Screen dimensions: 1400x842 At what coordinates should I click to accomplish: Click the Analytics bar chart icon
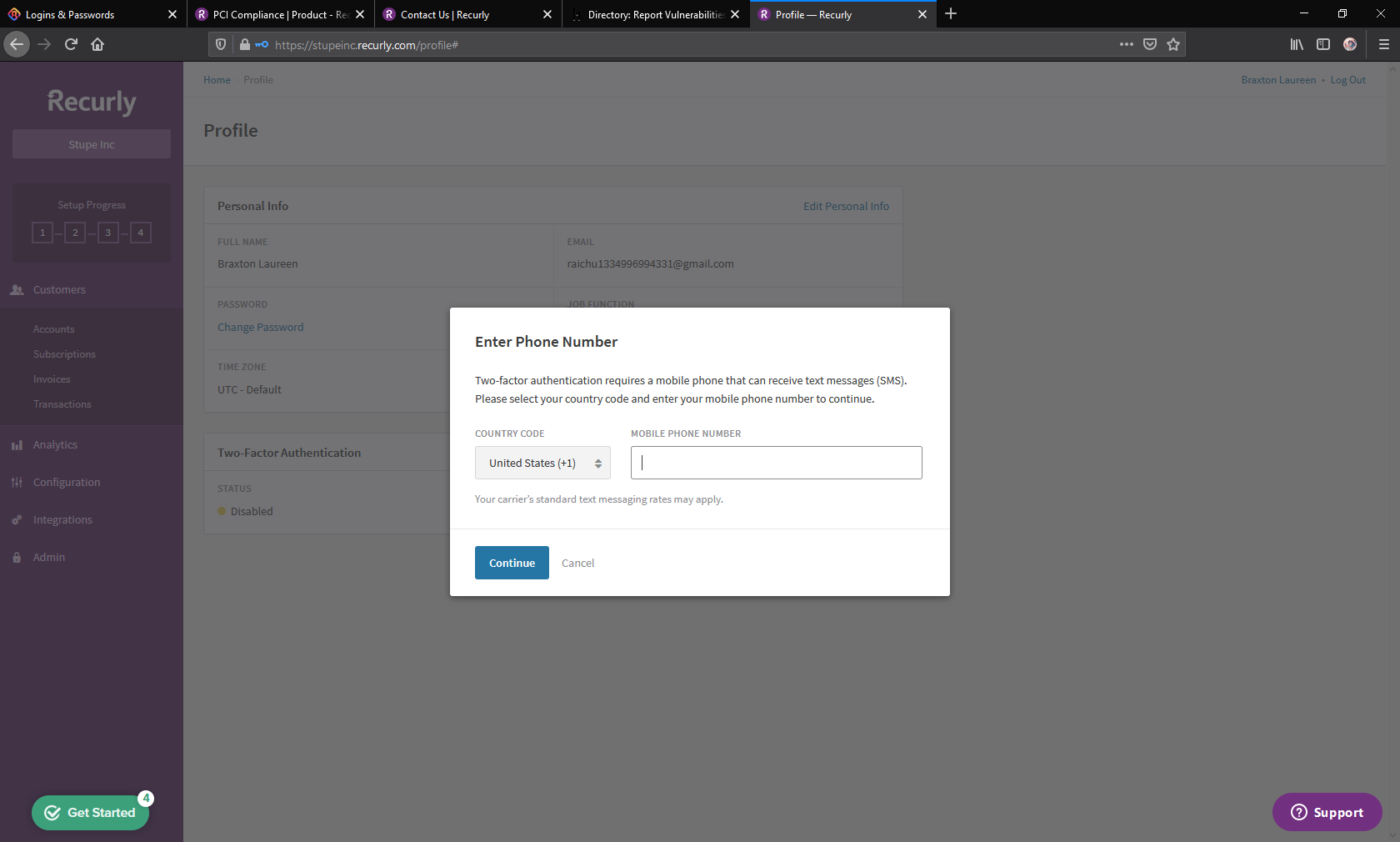[x=17, y=445]
